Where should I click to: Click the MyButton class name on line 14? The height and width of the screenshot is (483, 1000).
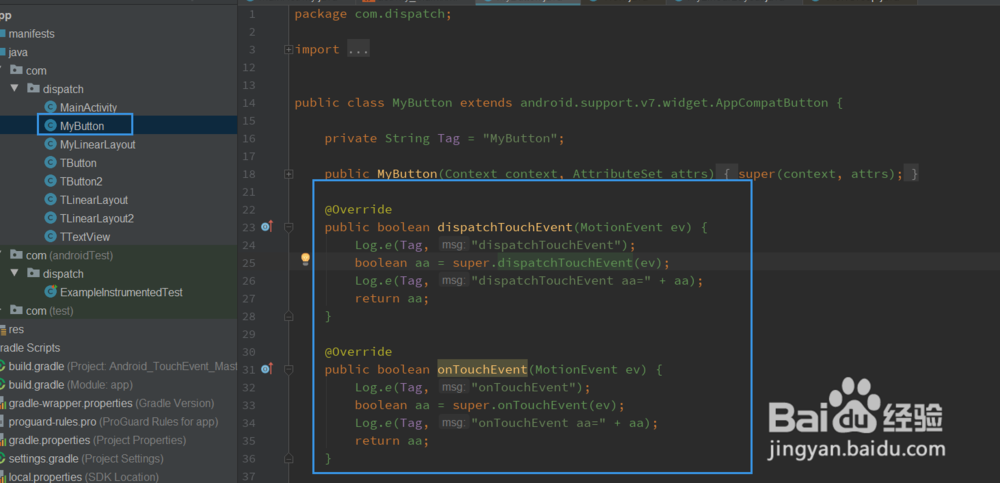(x=422, y=103)
